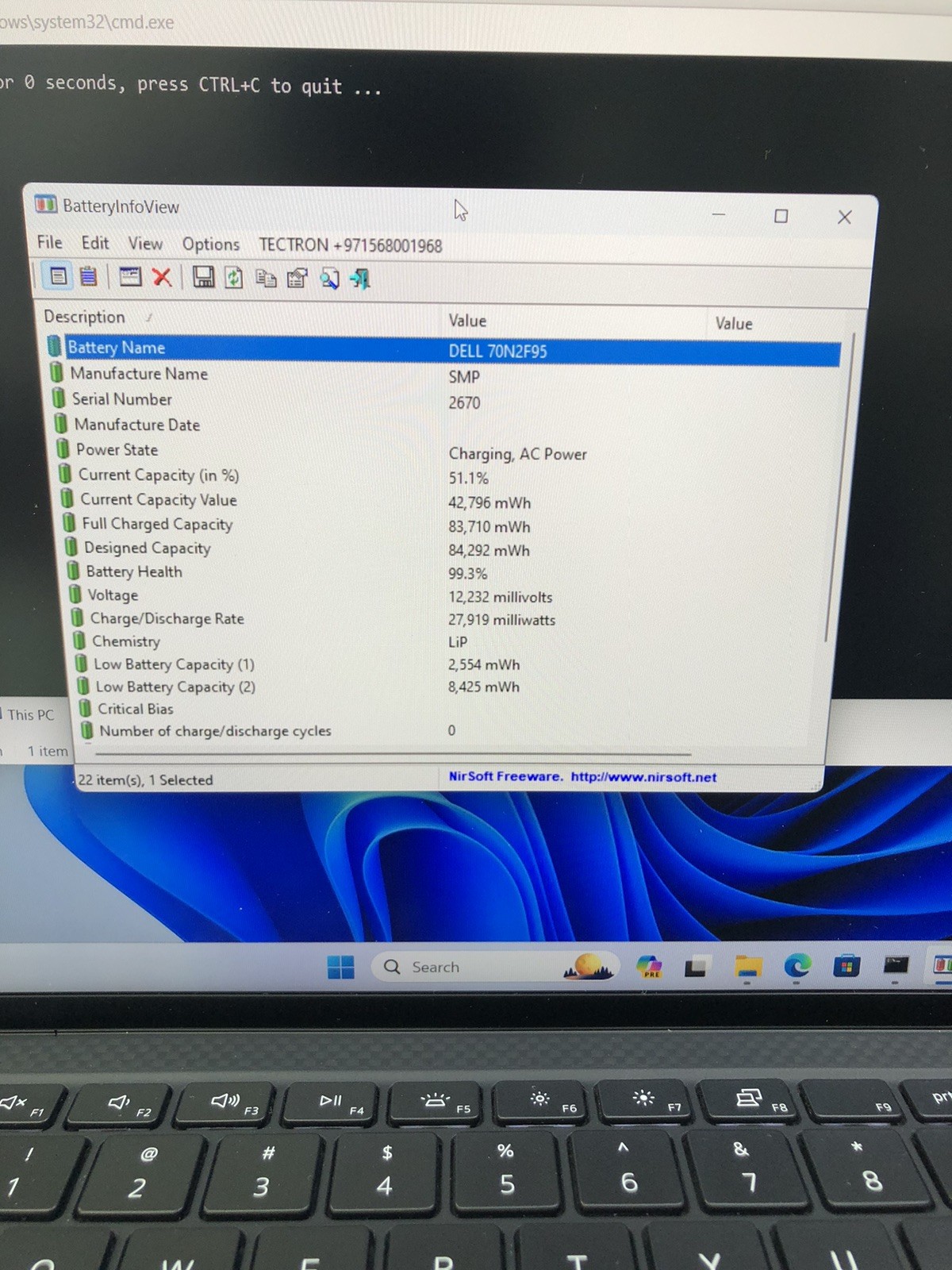Open the View menu

click(145, 244)
